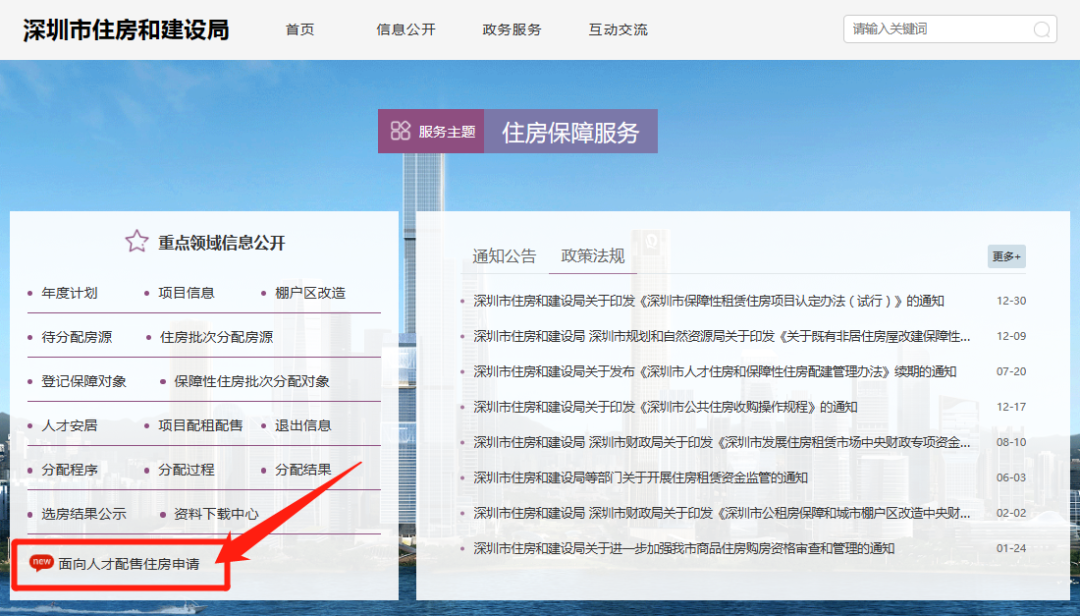Screen dimensions: 1080x616
Task: Click the date 12-17
Action: tap(1011, 407)
